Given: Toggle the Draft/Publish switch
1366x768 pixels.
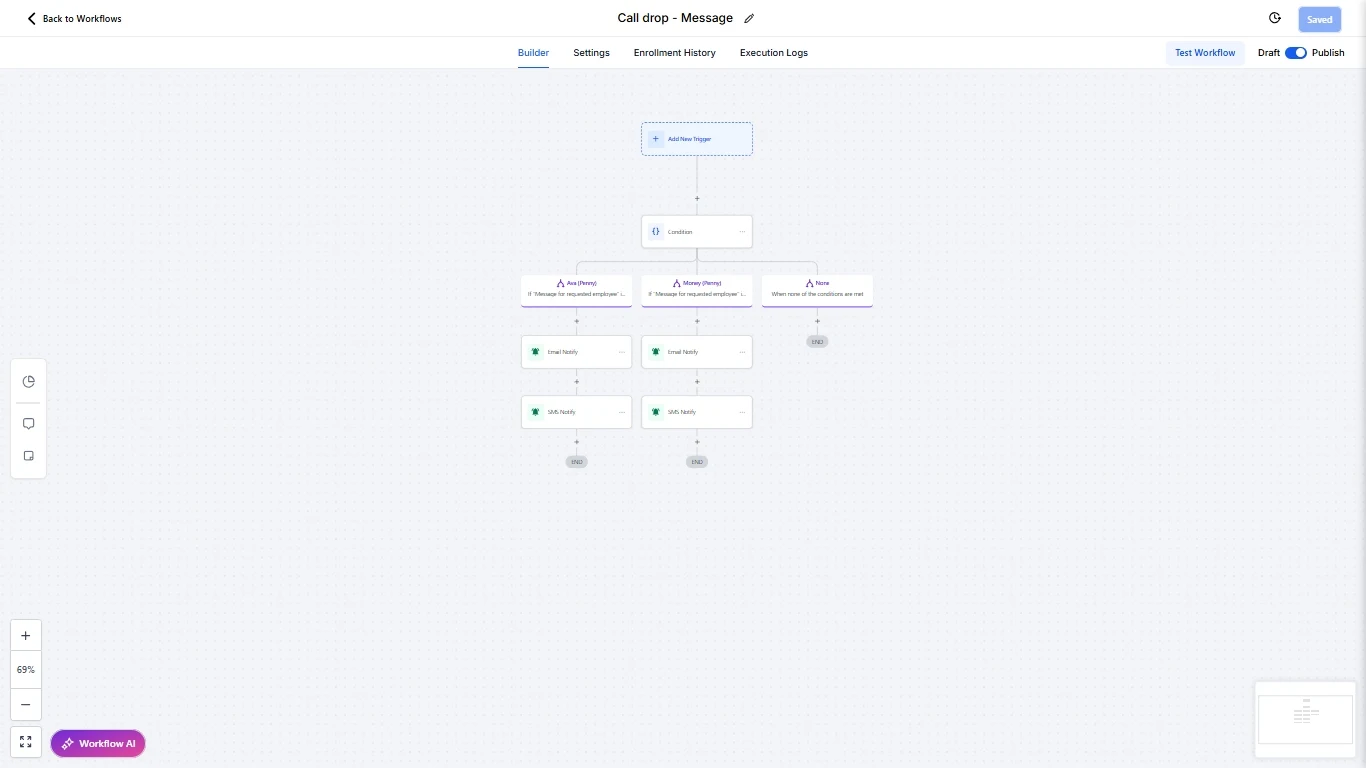Looking at the screenshot, I should coord(1296,53).
